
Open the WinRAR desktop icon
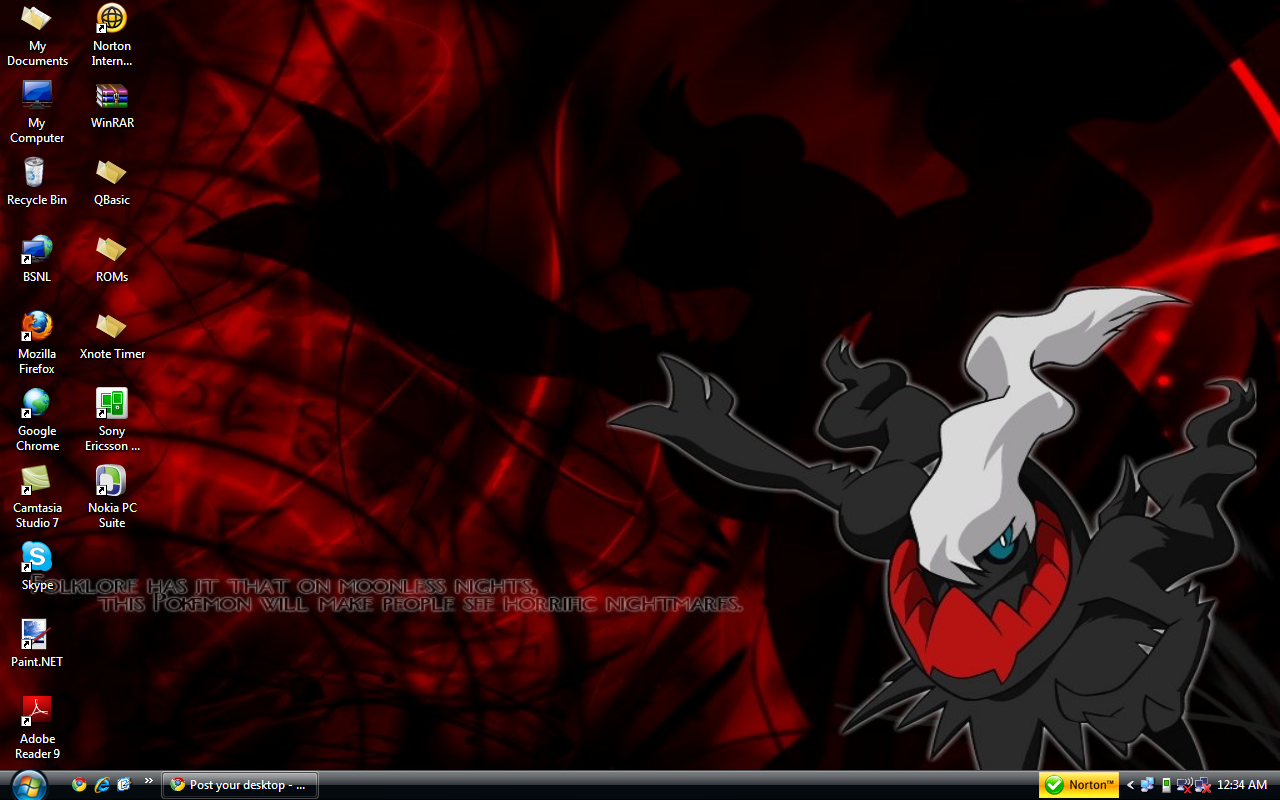point(111,97)
